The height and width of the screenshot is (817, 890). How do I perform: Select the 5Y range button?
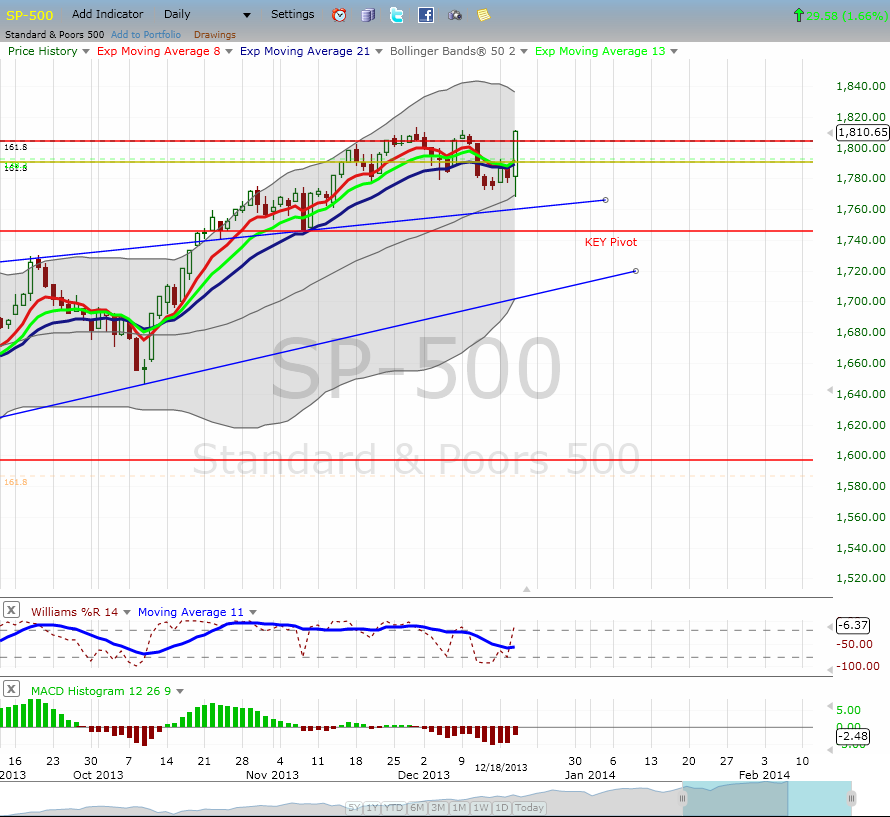(354, 807)
